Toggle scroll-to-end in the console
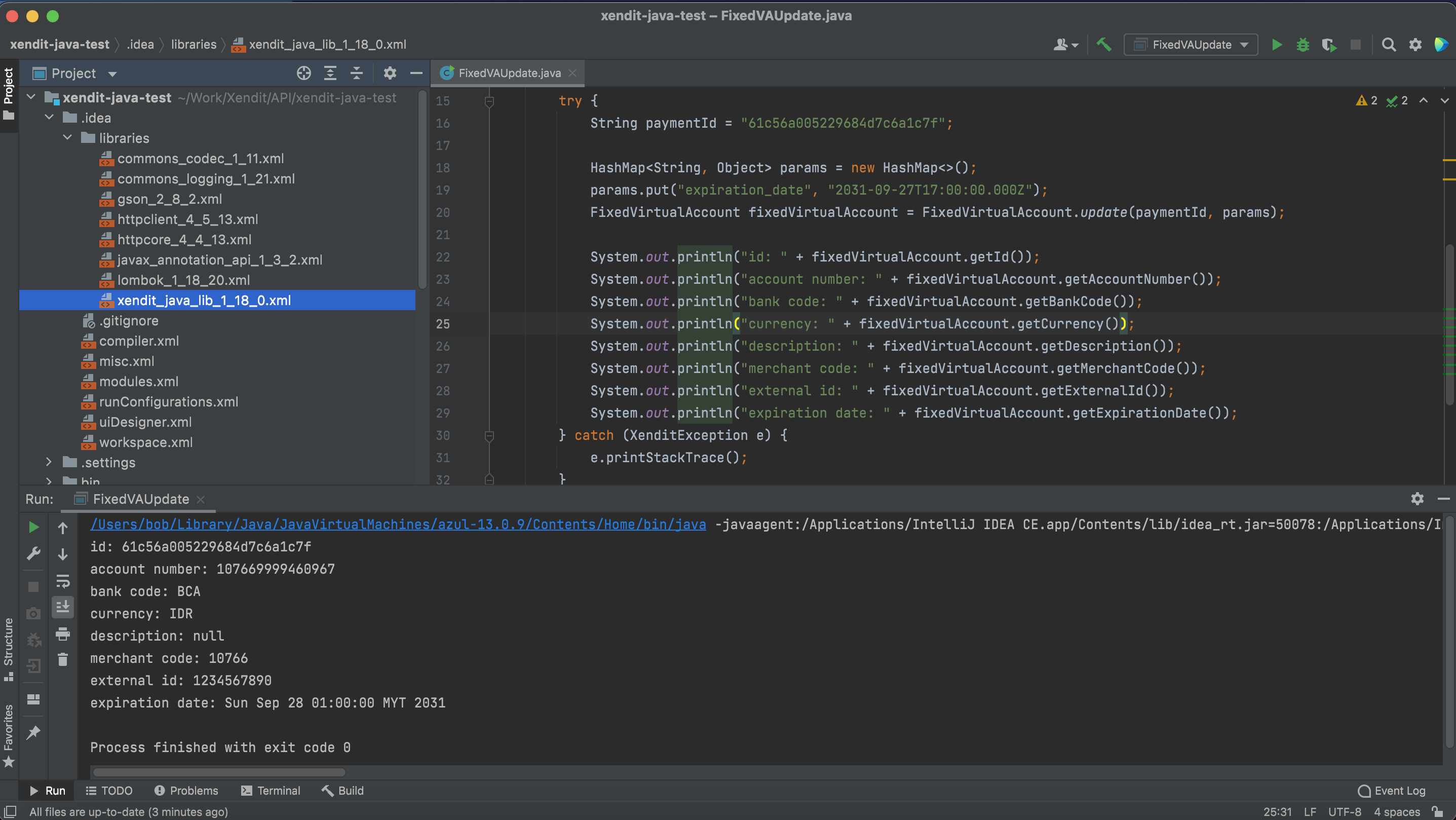The width and height of the screenshot is (1456, 820). coord(63,607)
